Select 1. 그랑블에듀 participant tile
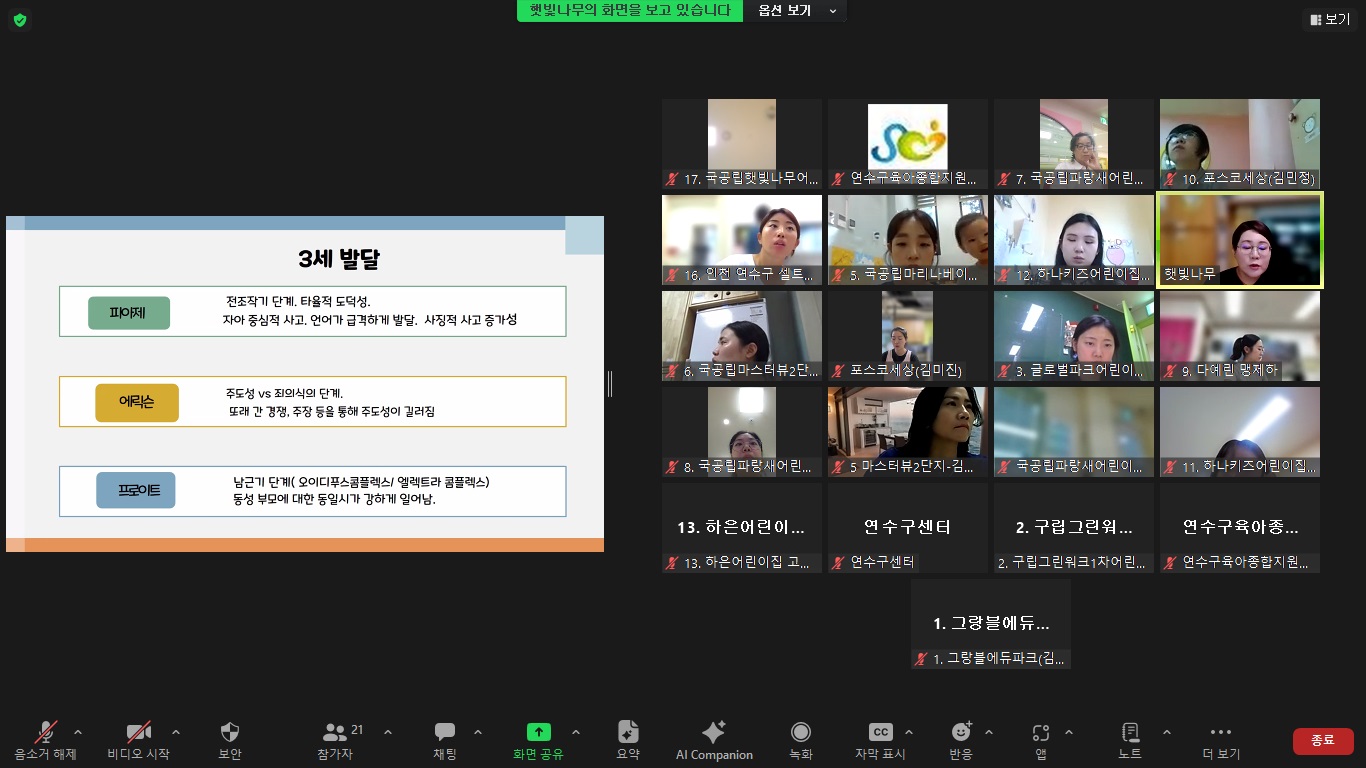 point(991,624)
